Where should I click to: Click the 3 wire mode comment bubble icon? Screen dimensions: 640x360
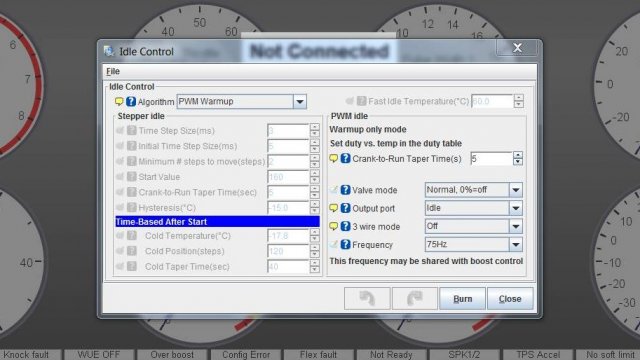click(x=333, y=226)
